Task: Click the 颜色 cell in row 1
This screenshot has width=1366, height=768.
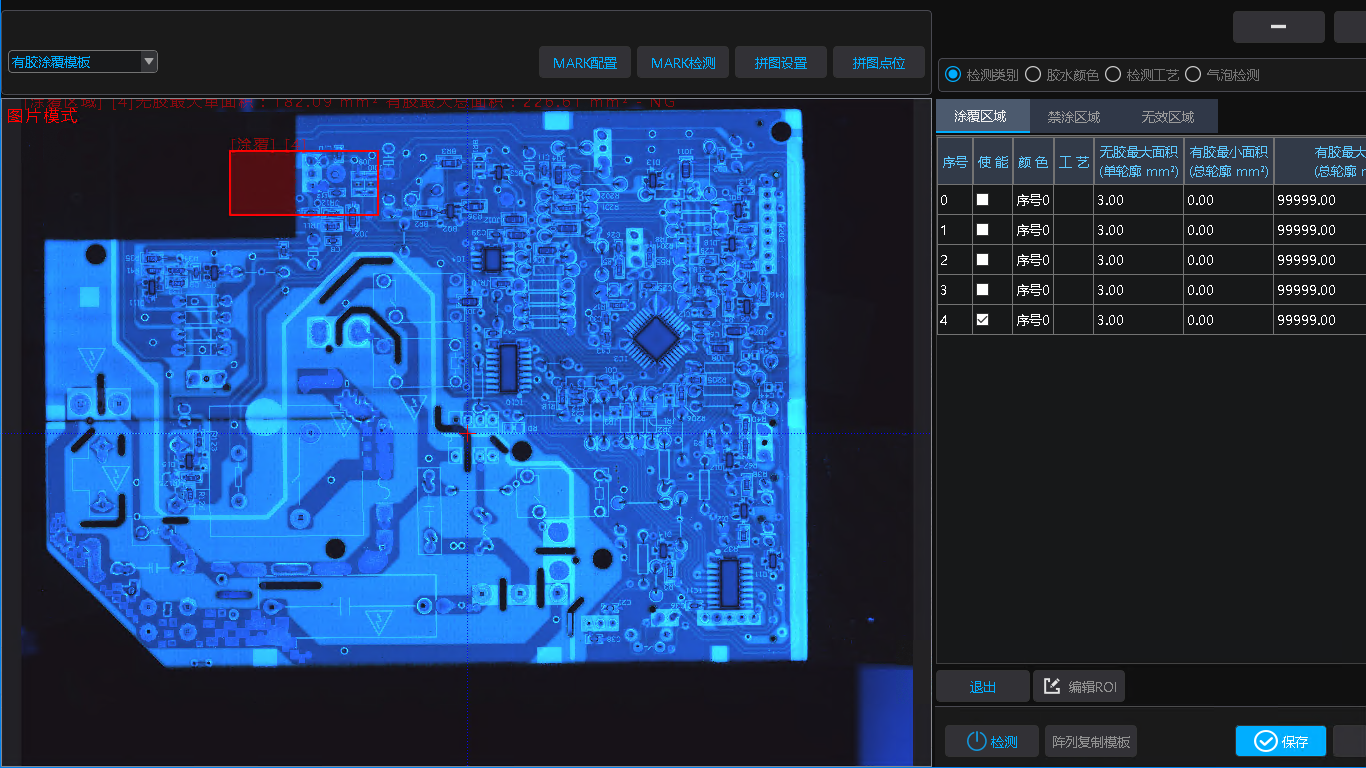Action: [1033, 230]
